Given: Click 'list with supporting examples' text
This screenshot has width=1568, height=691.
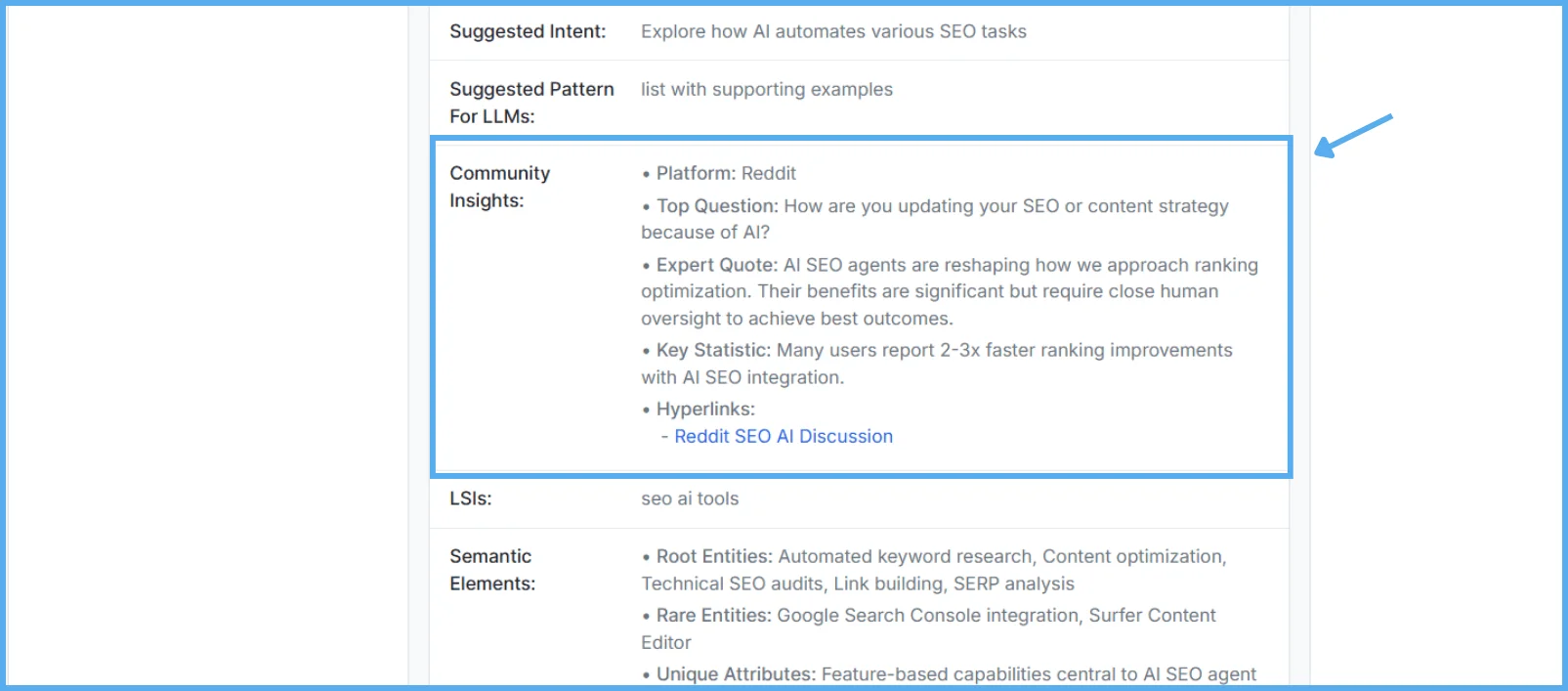Looking at the screenshot, I should (x=767, y=90).
